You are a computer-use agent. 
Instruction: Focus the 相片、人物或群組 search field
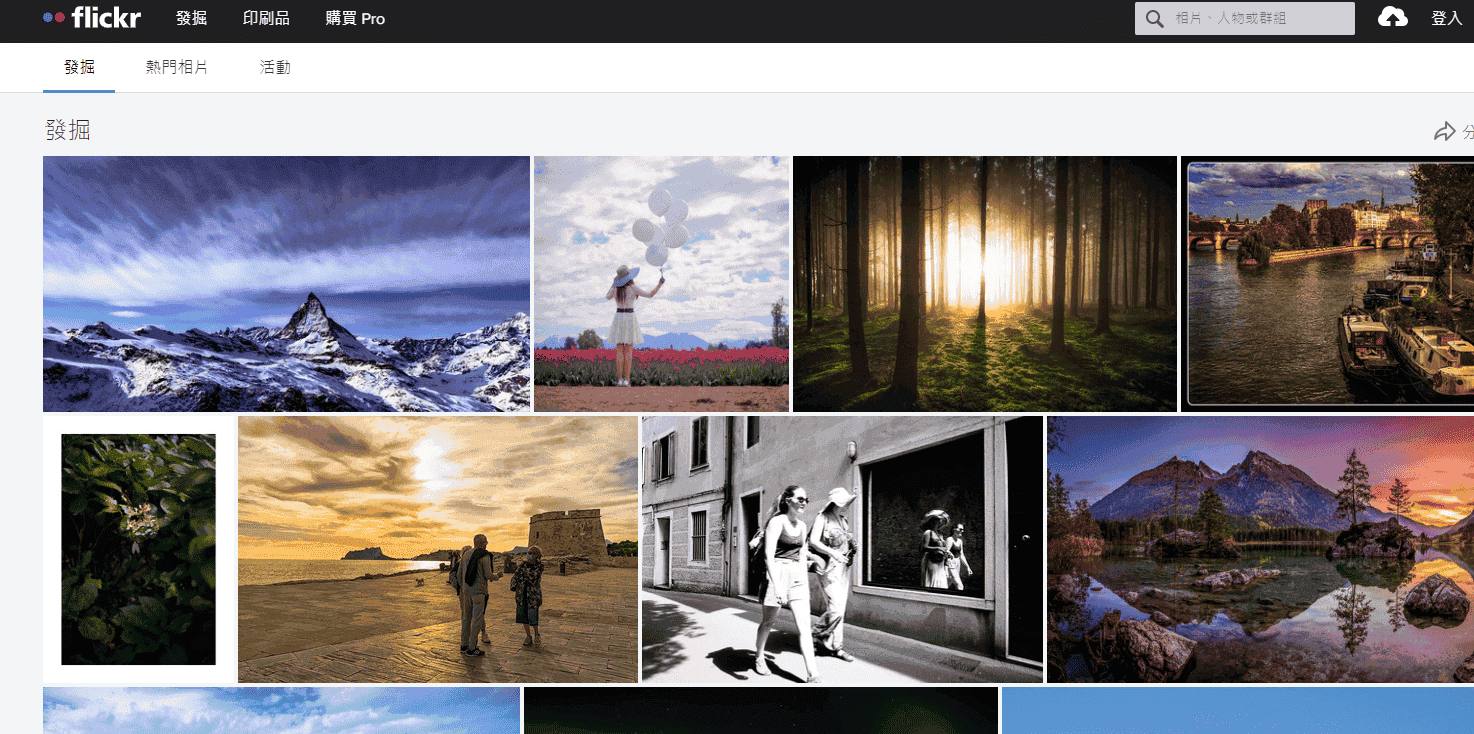point(1245,18)
